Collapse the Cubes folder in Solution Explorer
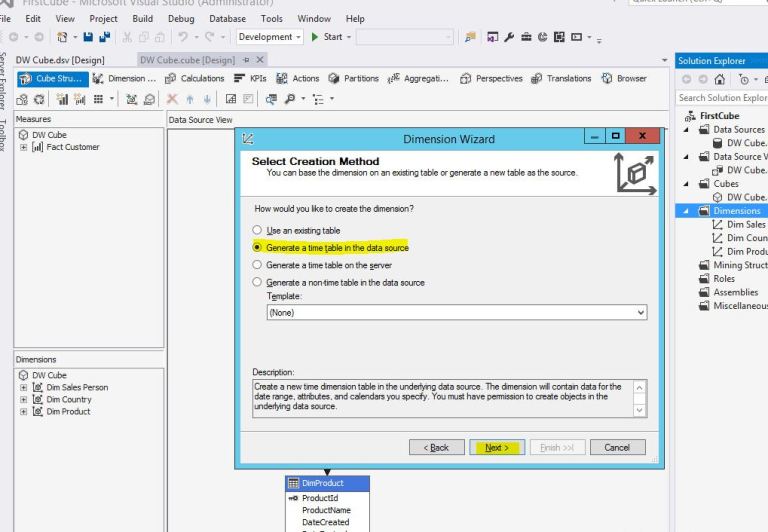The width and height of the screenshot is (768, 532). pyautogui.click(x=686, y=184)
